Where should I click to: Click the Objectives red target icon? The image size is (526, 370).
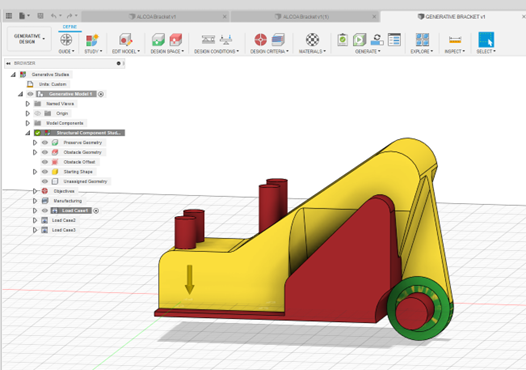pyautogui.click(x=260, y=40)
